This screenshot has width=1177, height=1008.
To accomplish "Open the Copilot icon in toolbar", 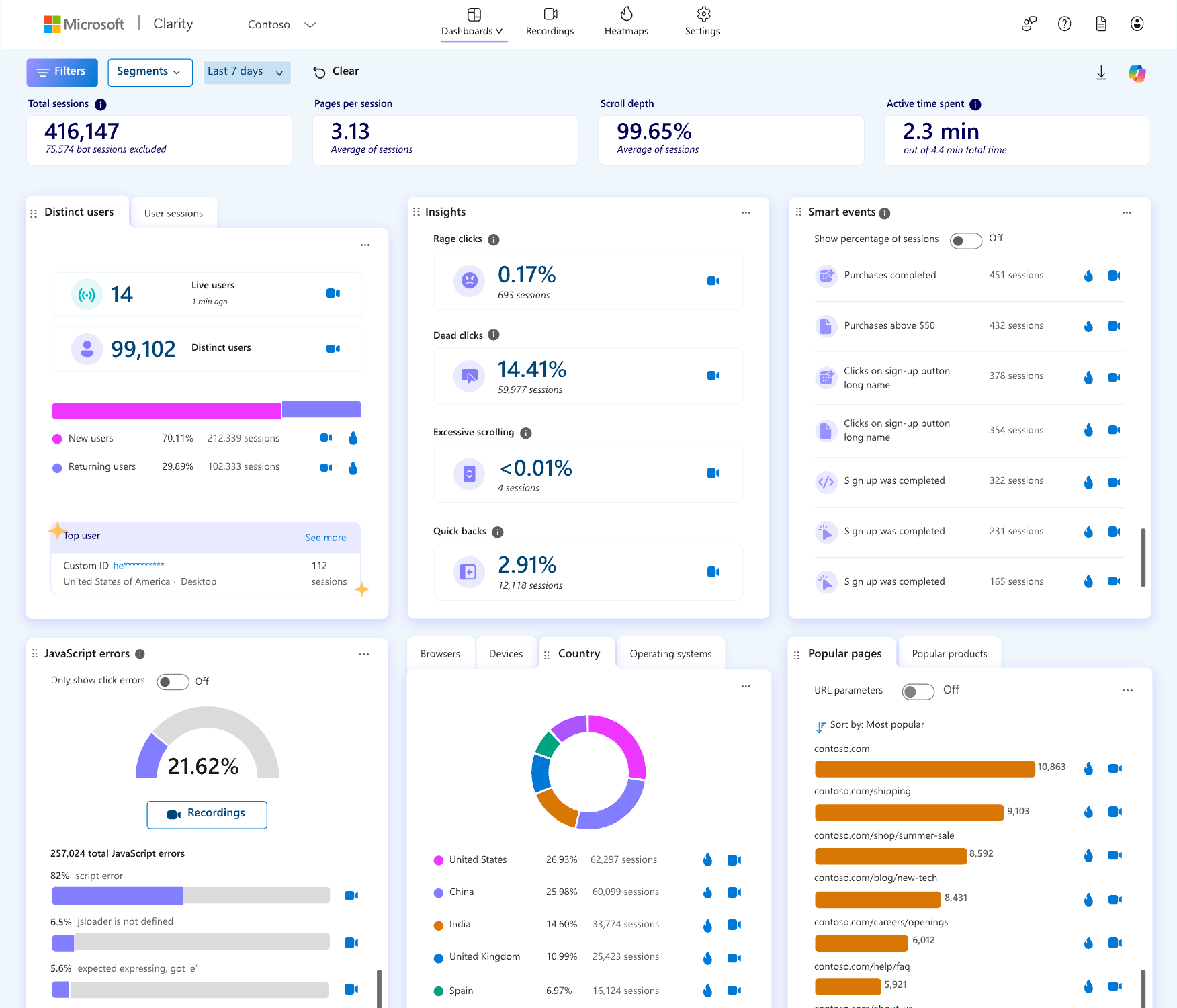I will [1137, 73].
